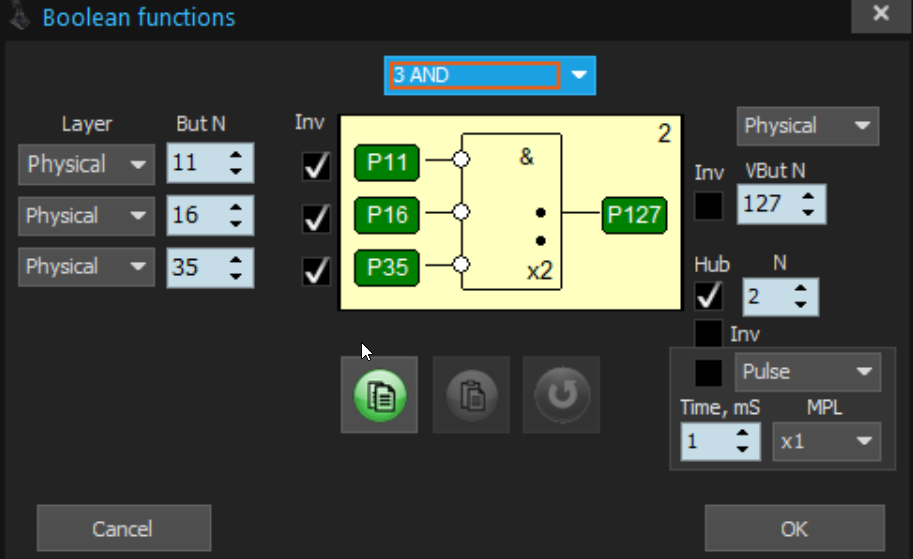Click the Time, mS input field
913x559 pixels.
point(707,441)
